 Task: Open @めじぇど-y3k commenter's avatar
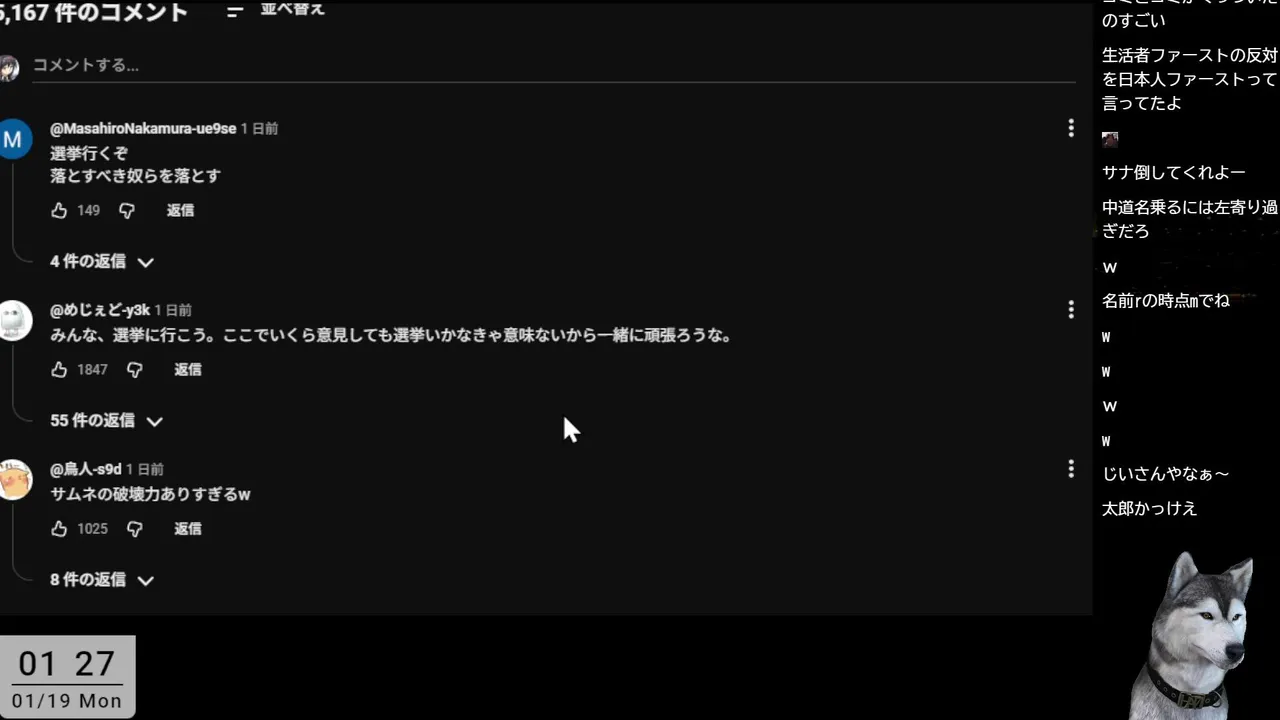click(14, 320)
